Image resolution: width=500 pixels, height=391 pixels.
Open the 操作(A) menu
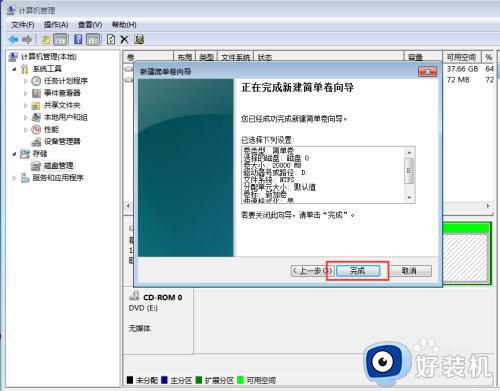(56, 25)
